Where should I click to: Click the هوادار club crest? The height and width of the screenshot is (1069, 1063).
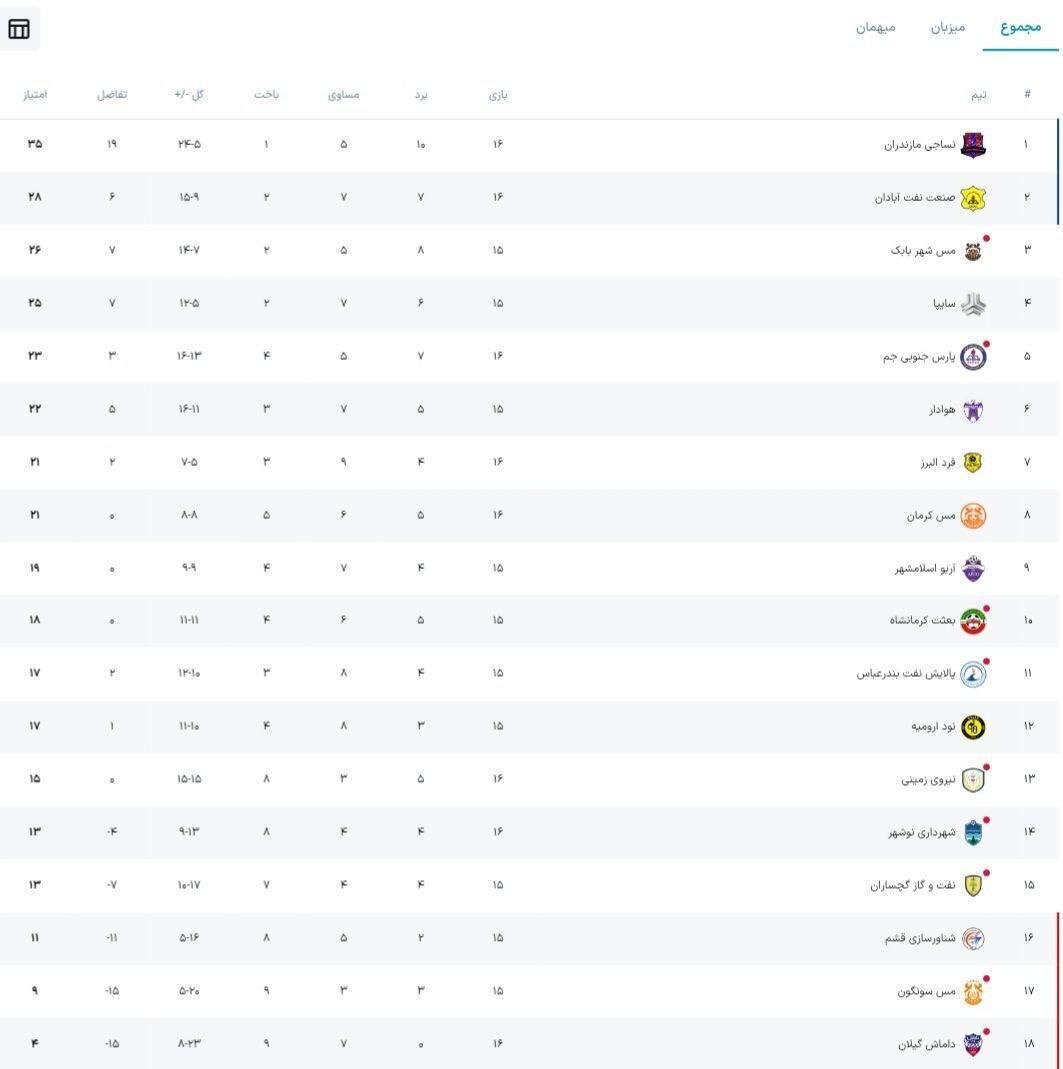pyautogui.click(x=973, y=410)
